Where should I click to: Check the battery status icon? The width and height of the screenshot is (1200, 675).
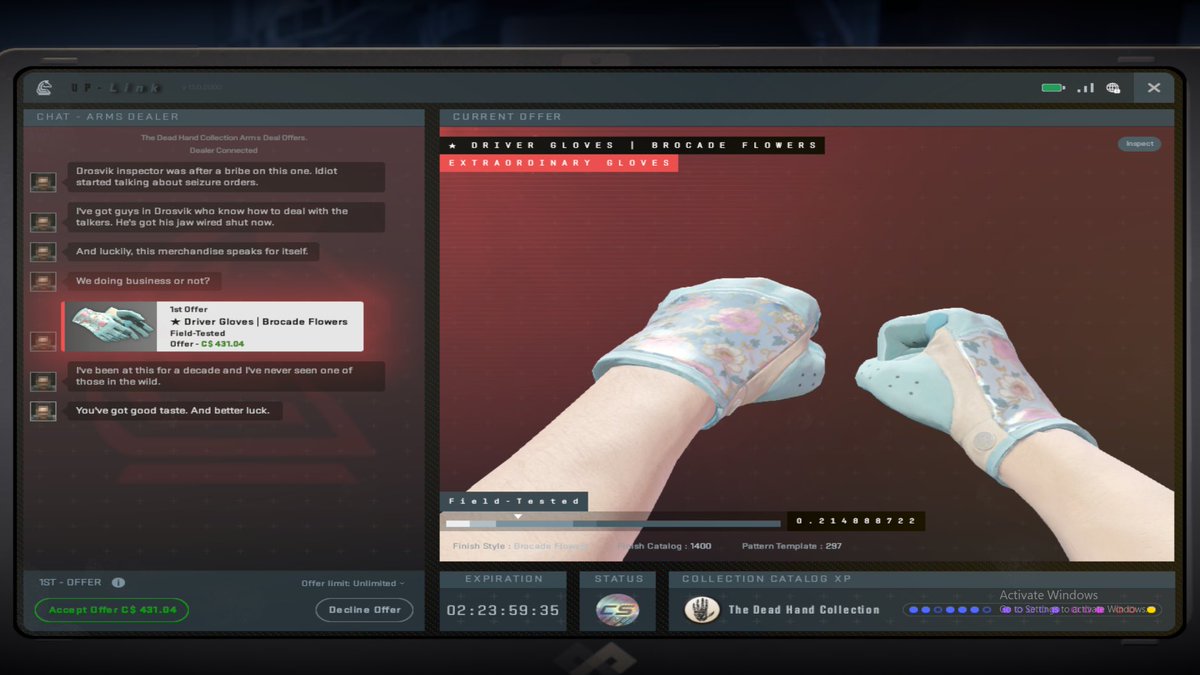tap(1053, 88)
